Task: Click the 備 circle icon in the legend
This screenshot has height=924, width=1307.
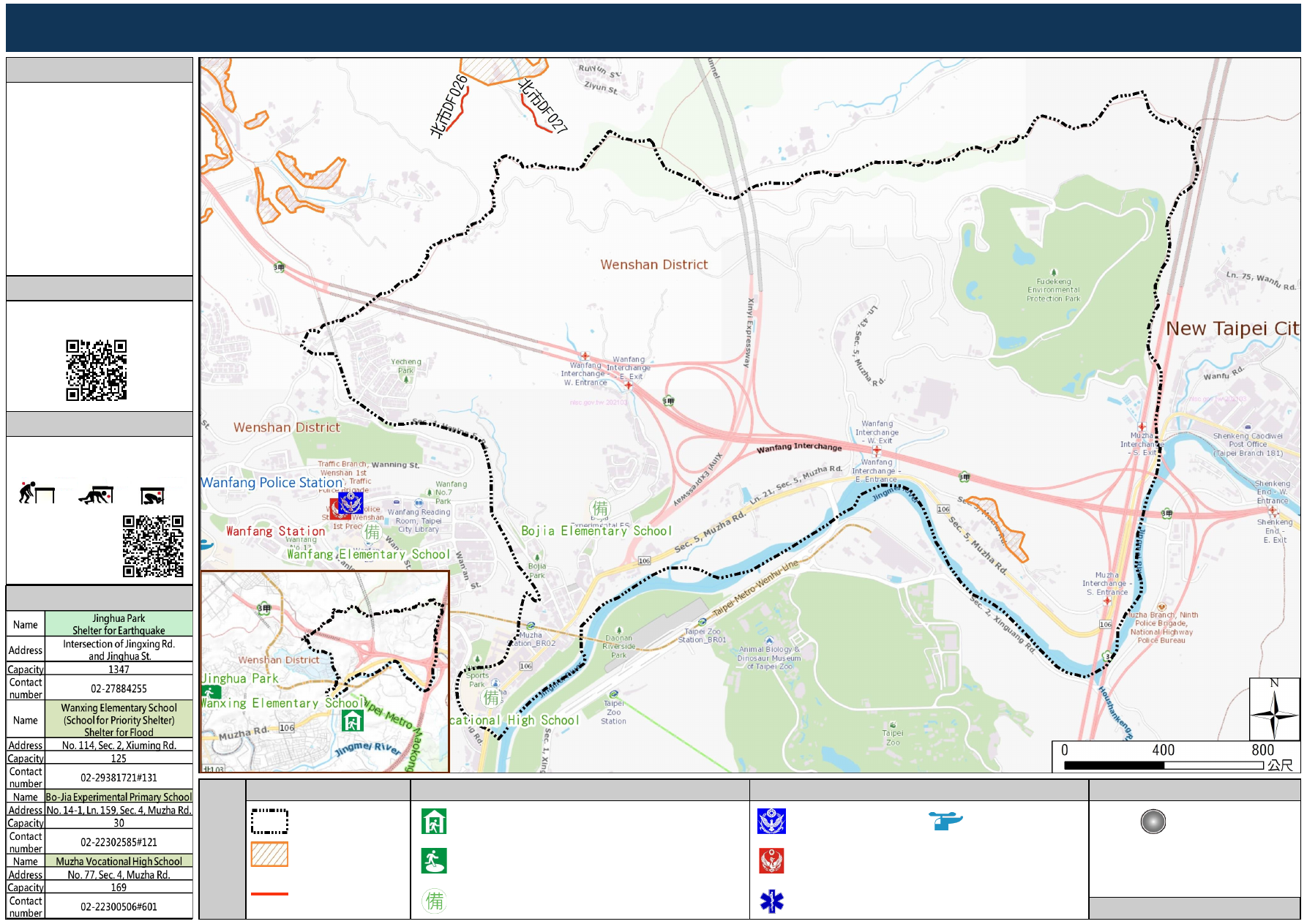Action: click(x=435, y=901)
